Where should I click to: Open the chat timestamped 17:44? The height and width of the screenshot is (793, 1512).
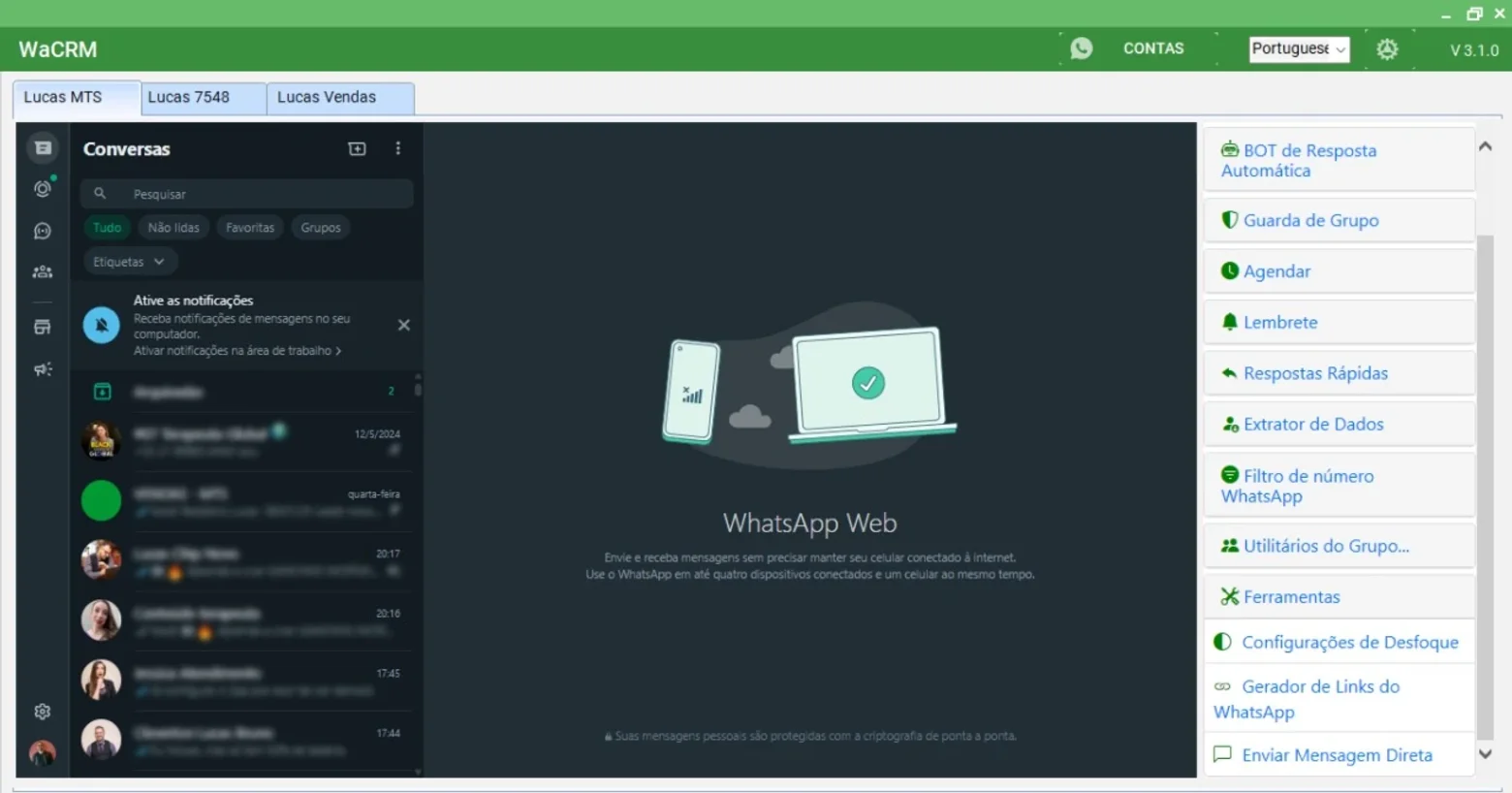tap(247, 741)
